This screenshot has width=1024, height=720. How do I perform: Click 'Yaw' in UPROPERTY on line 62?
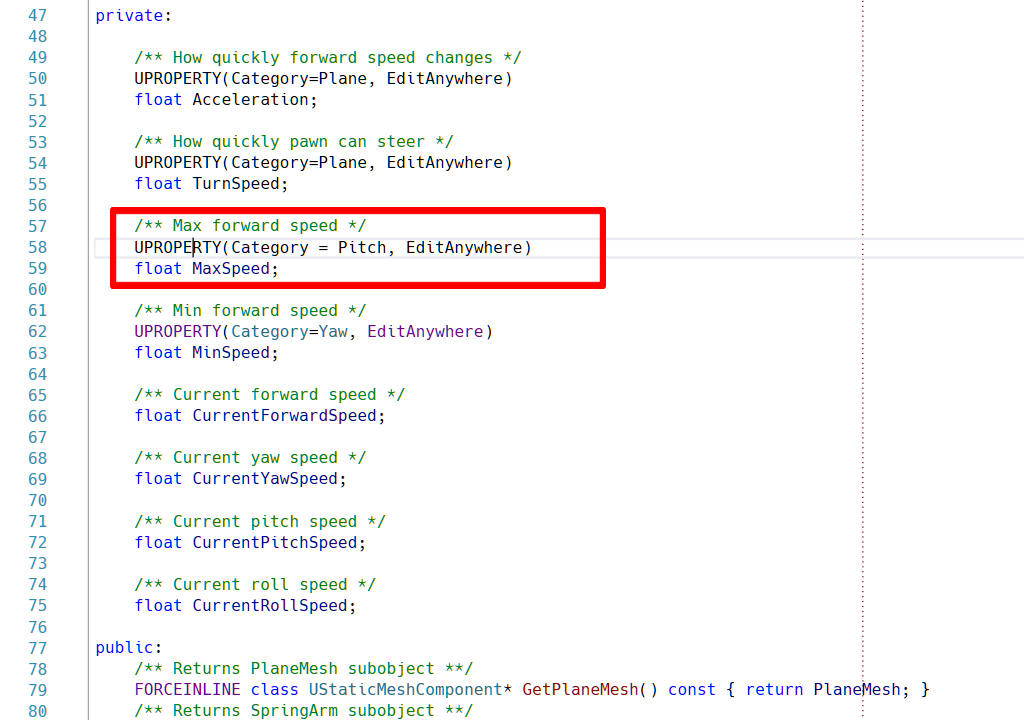click(x=333, y=331)
